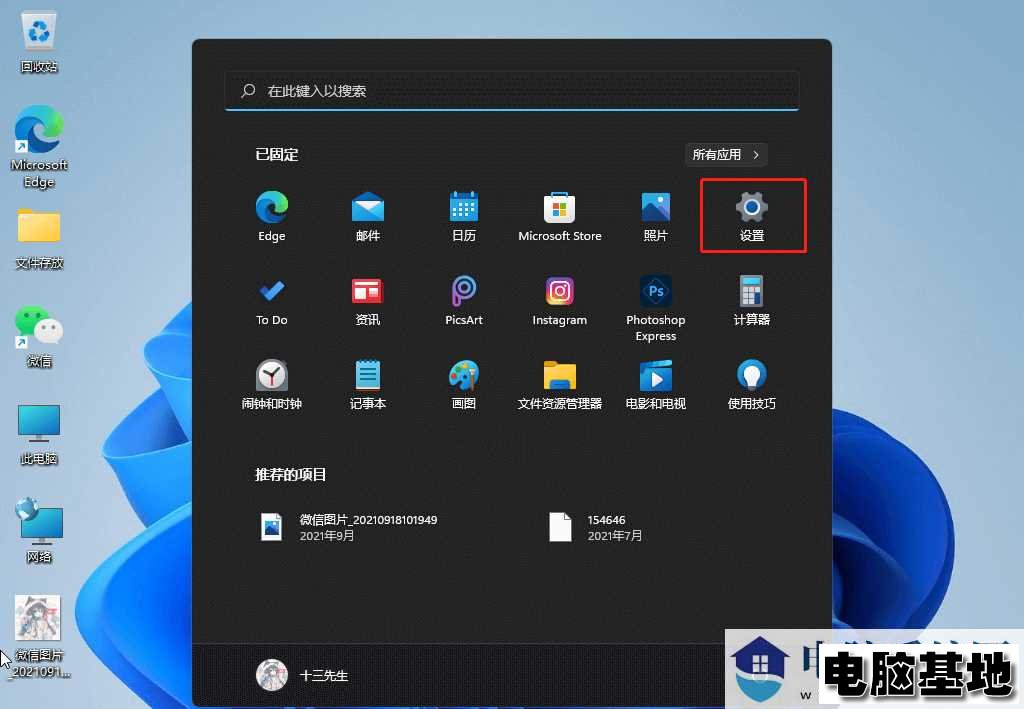Launch Photoshop Express
The width and height of the screenshot is (1024, 709).
pyautogui.click(x=656, y=308)
